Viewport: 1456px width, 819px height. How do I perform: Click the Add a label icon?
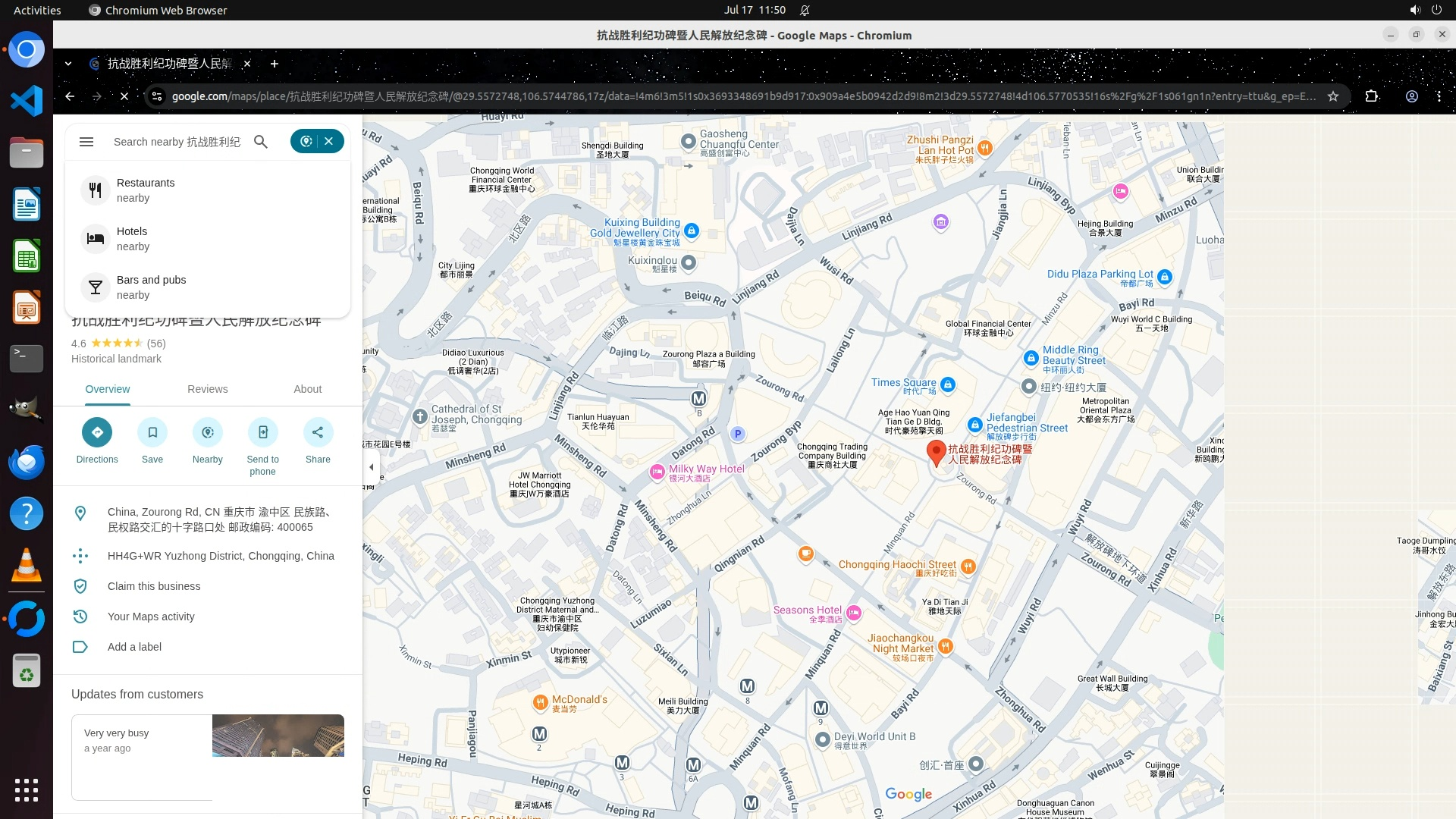point(80,647)
